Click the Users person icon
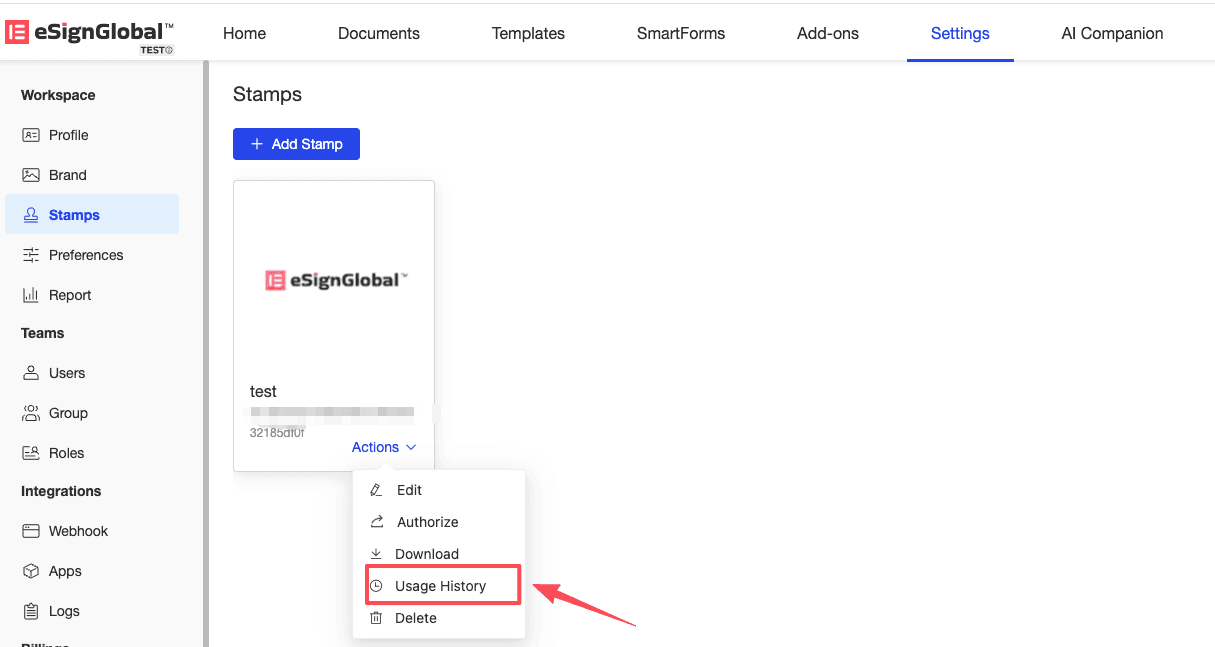The image size is (1215, 647). coord(31,373)
